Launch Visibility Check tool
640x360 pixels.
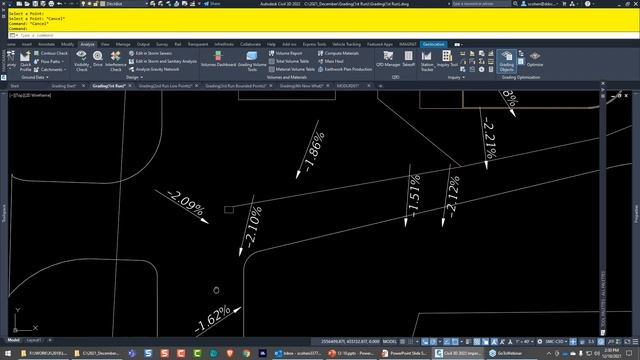click(x=82, y=61)
